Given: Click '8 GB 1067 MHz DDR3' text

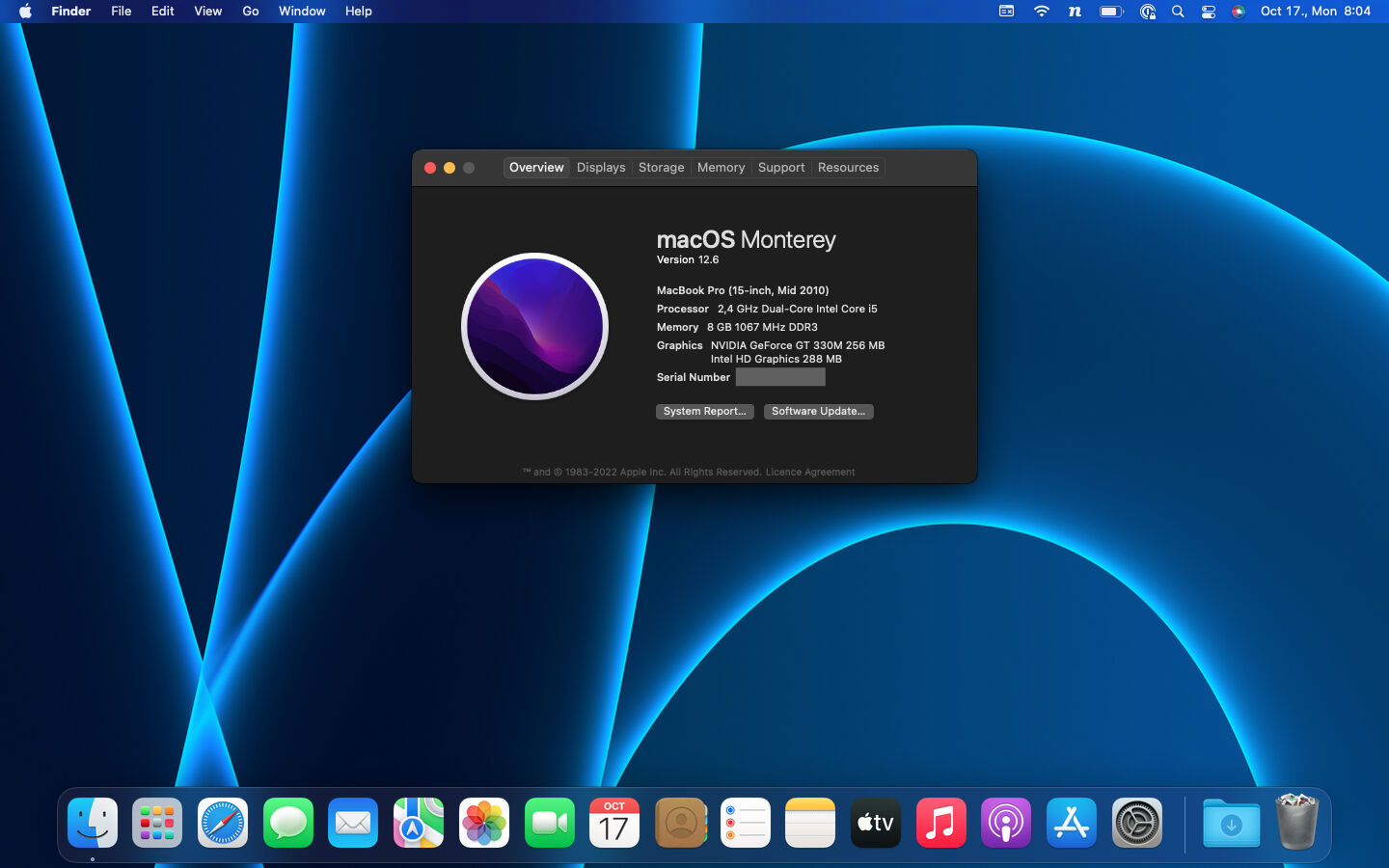Looking at the screenshot, I should 762,327.
